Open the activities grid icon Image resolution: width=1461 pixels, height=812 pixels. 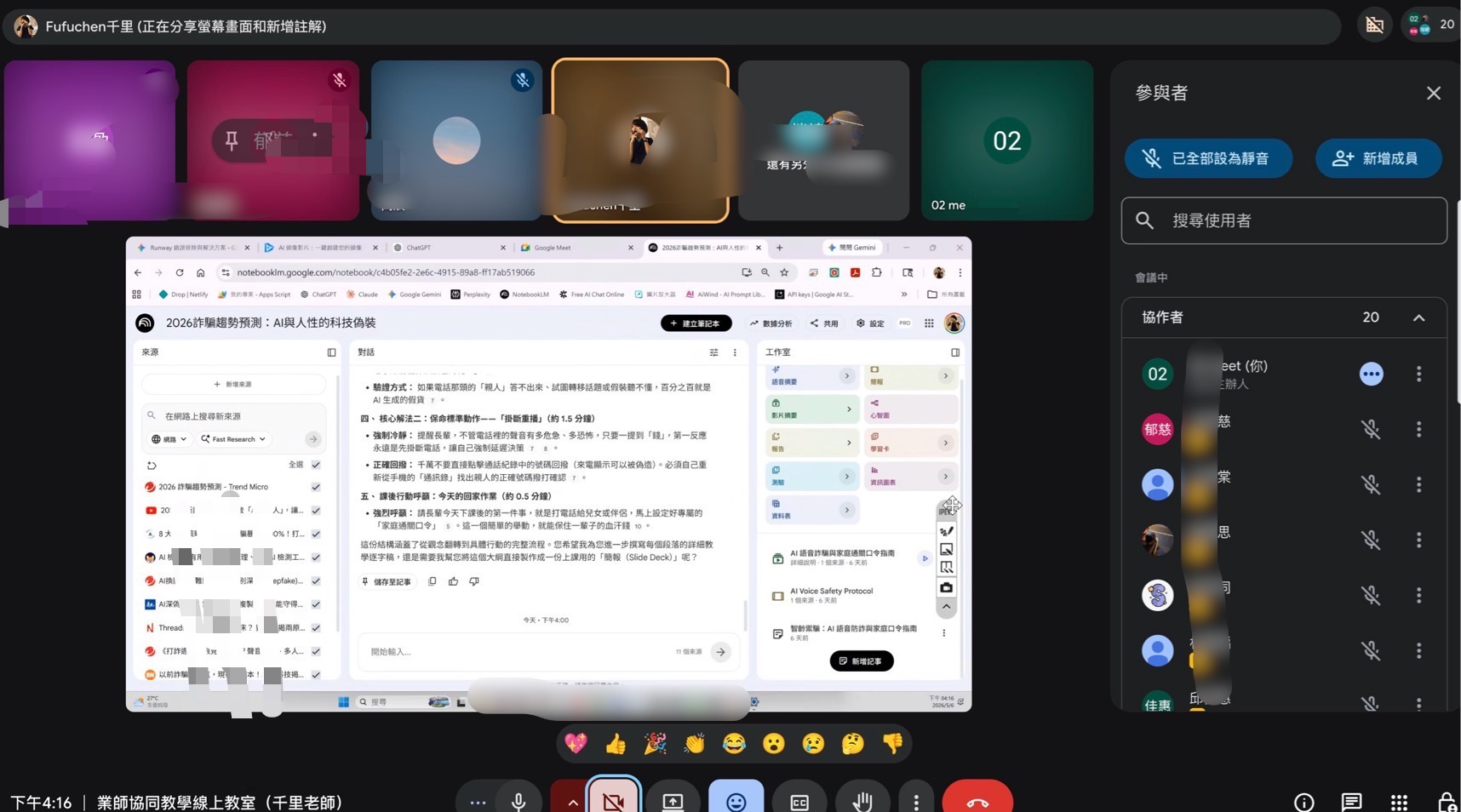(1399, 802)
